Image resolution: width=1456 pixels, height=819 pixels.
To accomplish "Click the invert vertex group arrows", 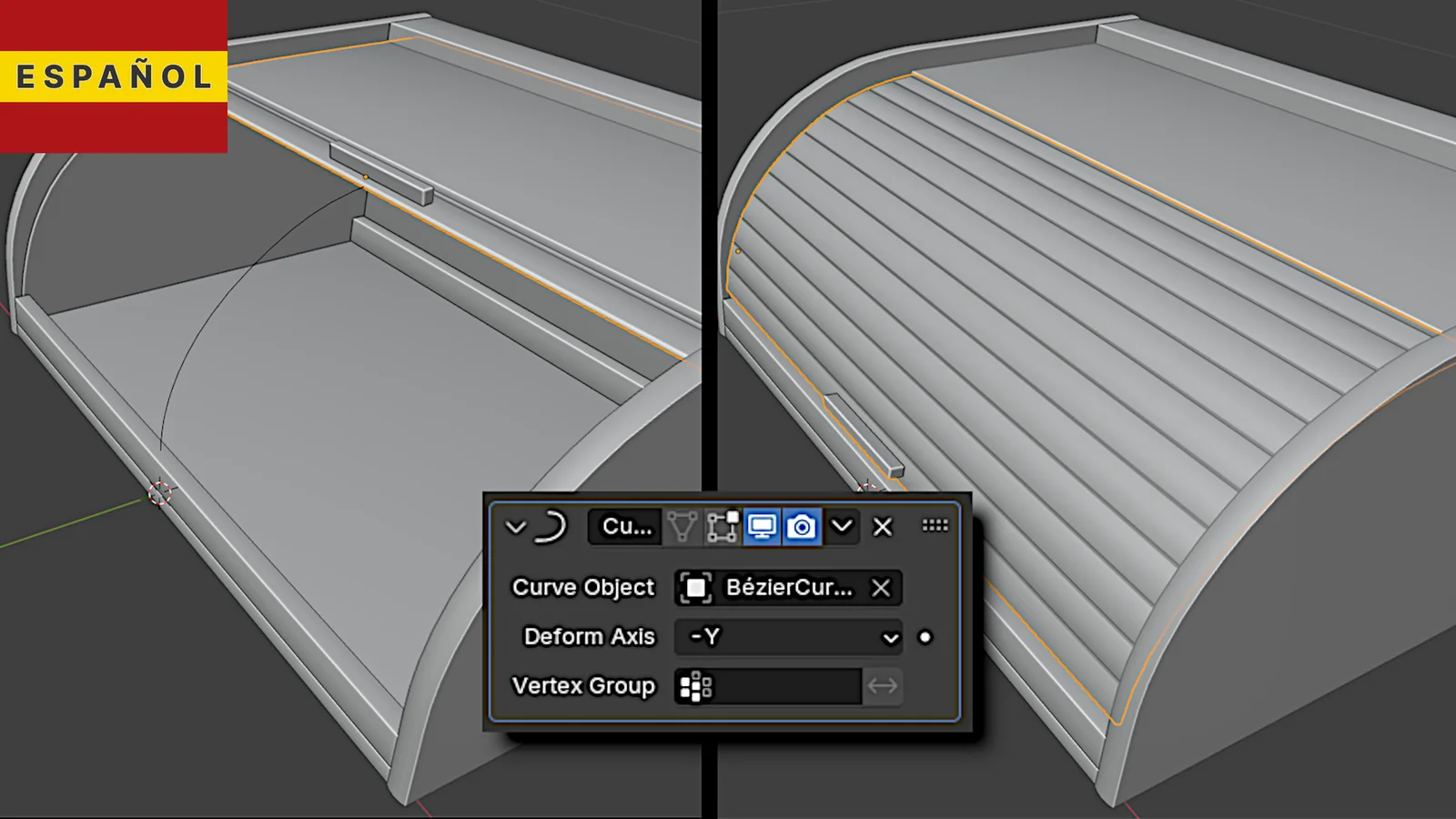I will (882, 686).
